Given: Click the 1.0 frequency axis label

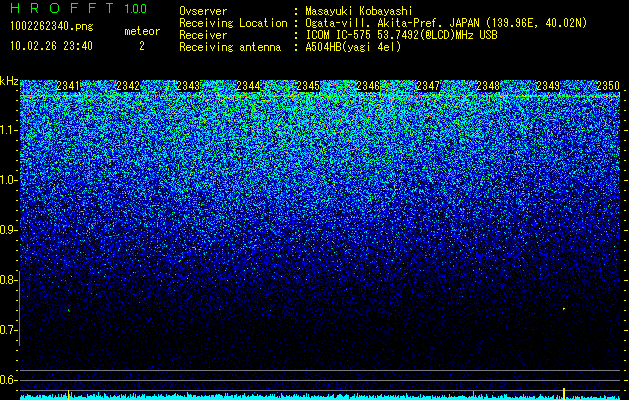Looking at the screenshot, I should [7, 180].
